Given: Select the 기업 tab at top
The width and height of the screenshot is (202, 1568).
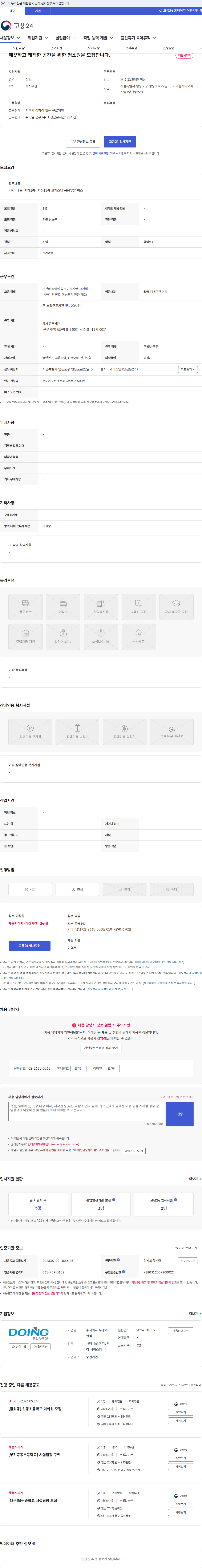Looking at the screenshot, I should pos(38,11).
